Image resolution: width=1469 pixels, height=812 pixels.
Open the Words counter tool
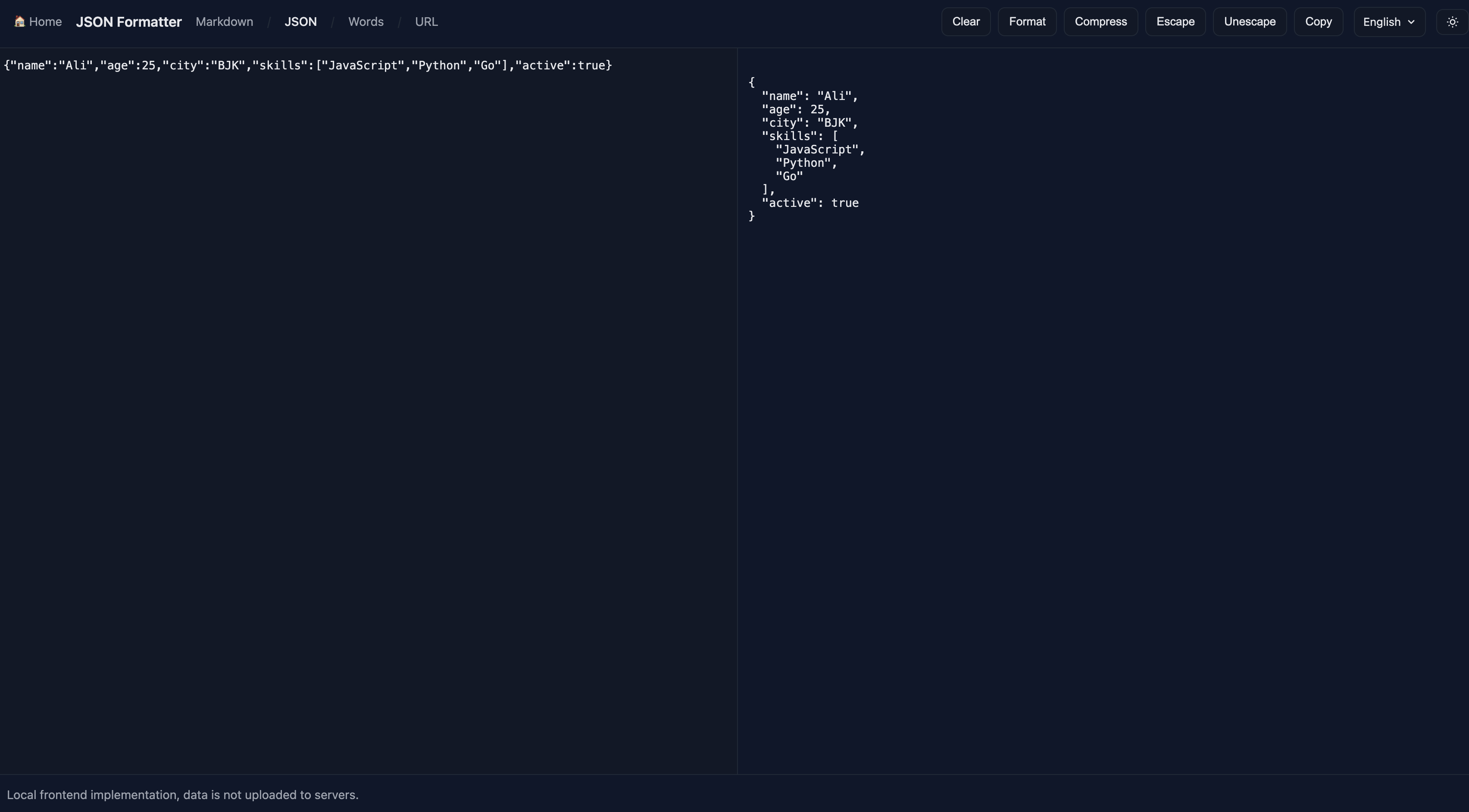366,22
